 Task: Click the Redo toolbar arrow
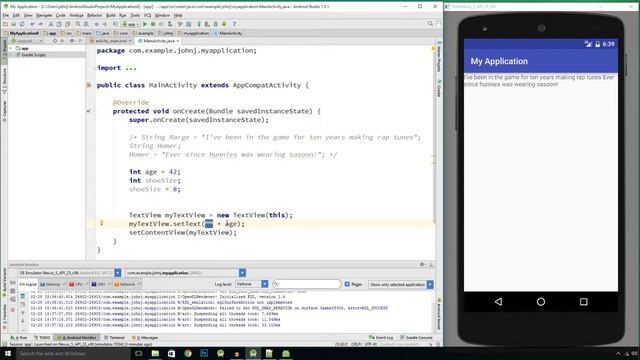point(40,24)
